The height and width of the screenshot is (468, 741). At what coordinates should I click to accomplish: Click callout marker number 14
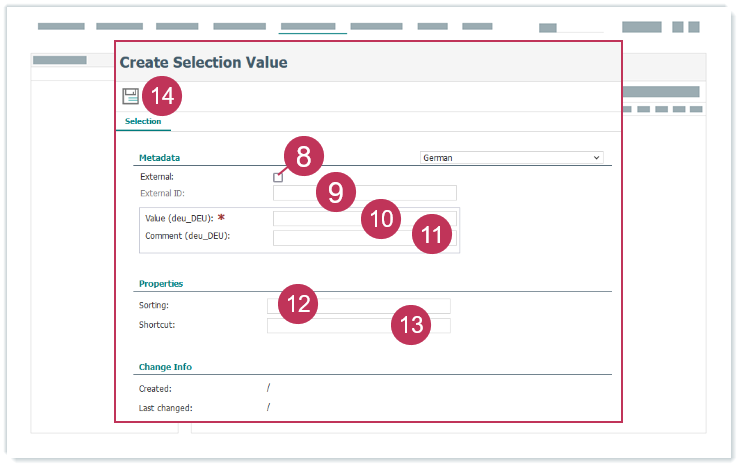[x=163, y=96]
